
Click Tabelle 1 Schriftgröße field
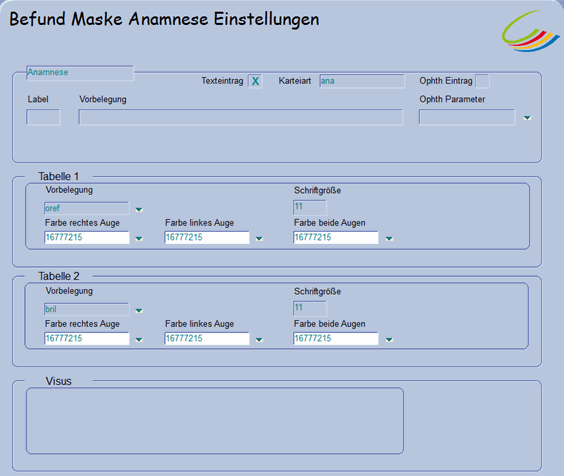310,208
